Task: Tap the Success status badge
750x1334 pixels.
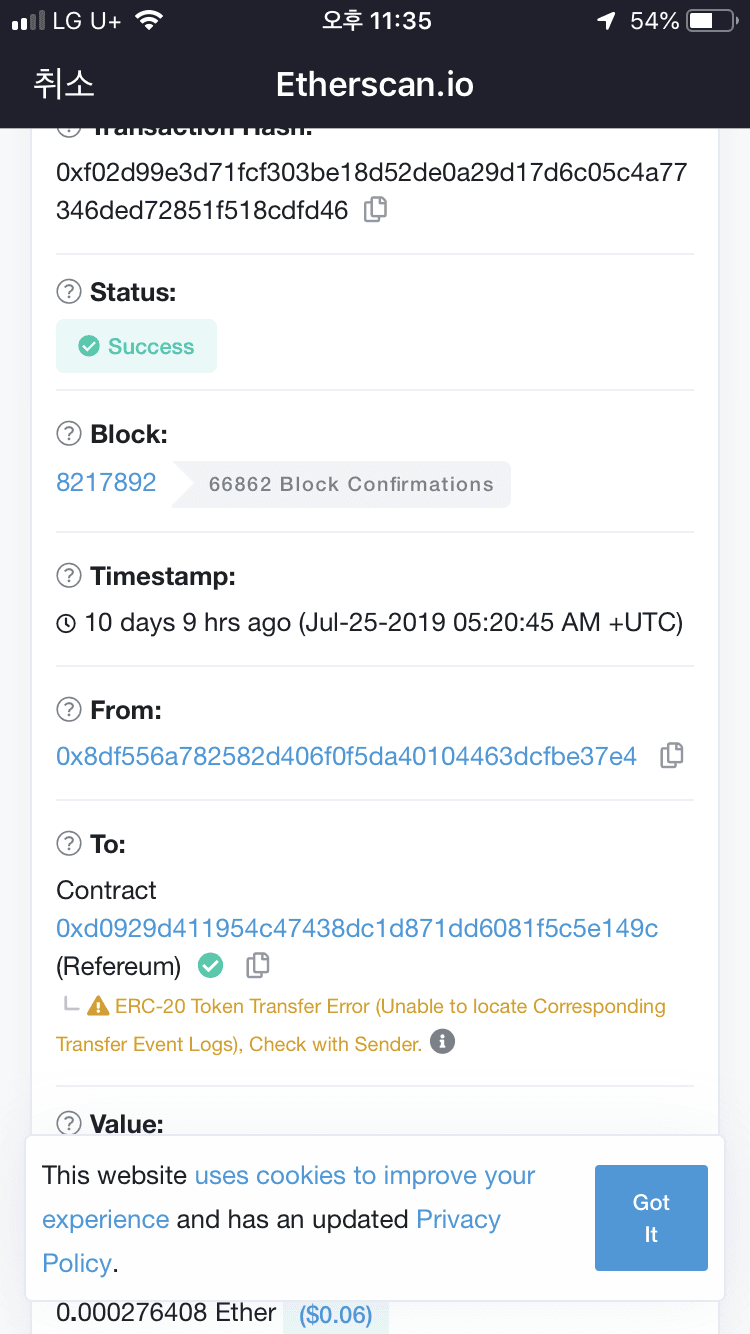Action: [136, 346]
